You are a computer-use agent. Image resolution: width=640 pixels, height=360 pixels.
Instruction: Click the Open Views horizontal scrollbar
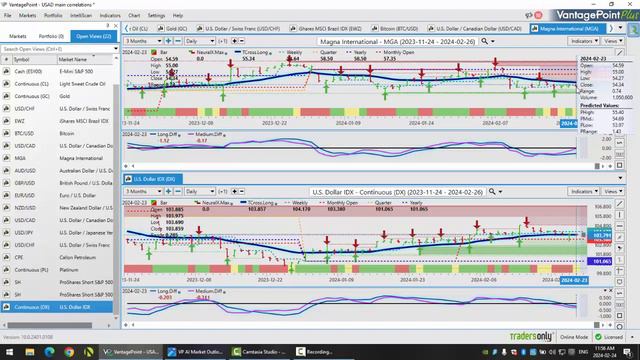[49, 325]
